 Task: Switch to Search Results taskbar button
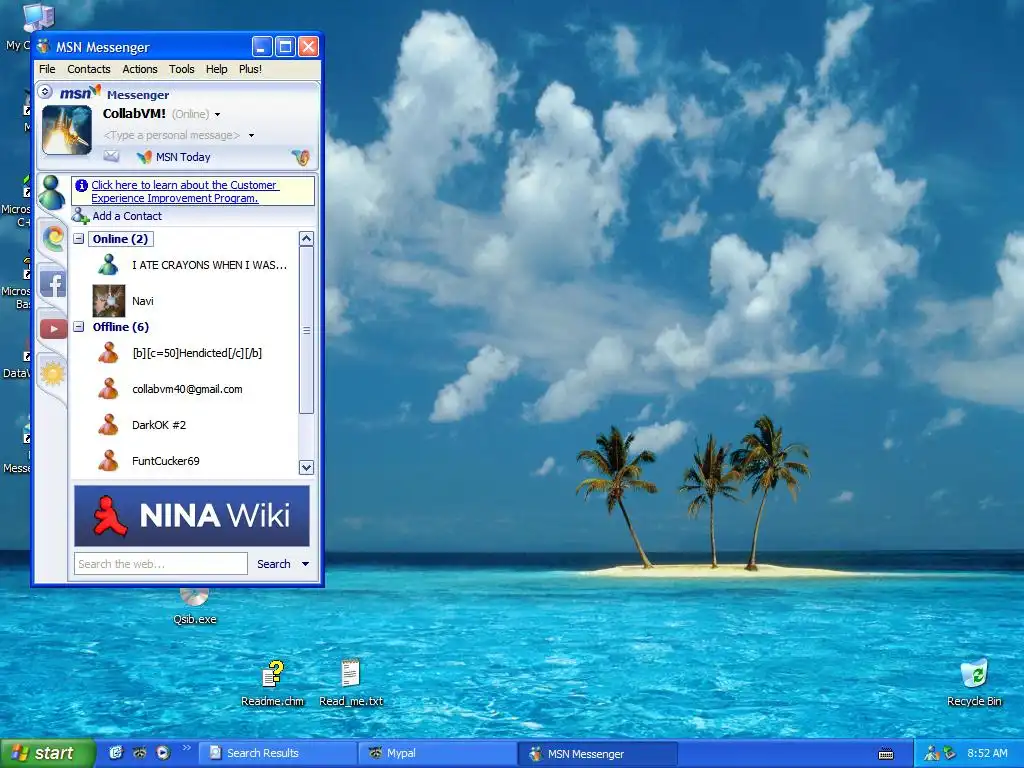pos(277,753)
